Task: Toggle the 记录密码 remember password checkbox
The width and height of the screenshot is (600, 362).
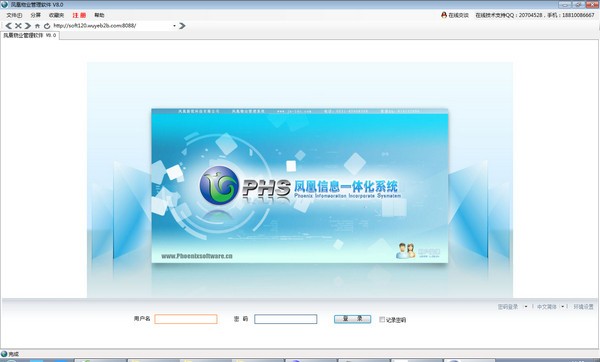Action: coord(382,320)
